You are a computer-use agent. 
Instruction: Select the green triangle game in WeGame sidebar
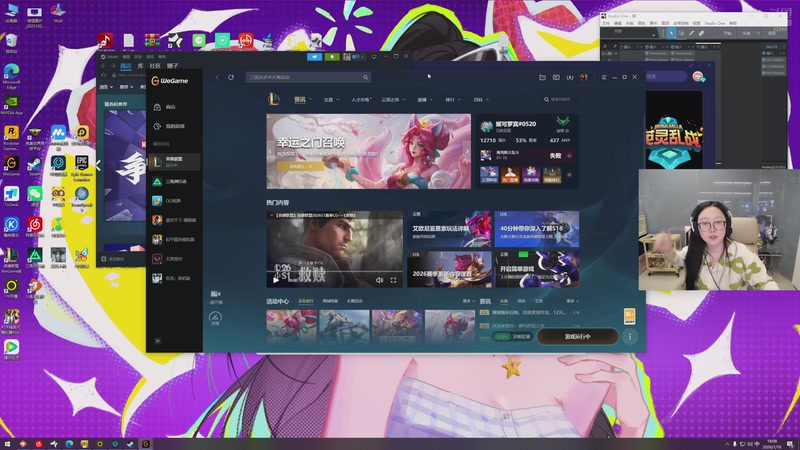pyautogui.click(x=171, y=182)
